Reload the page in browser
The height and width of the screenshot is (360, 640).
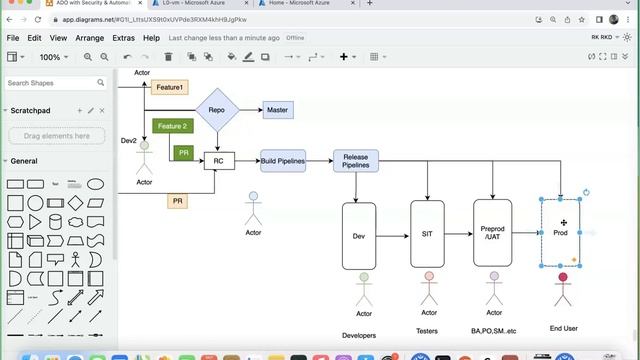pos(38,20)
